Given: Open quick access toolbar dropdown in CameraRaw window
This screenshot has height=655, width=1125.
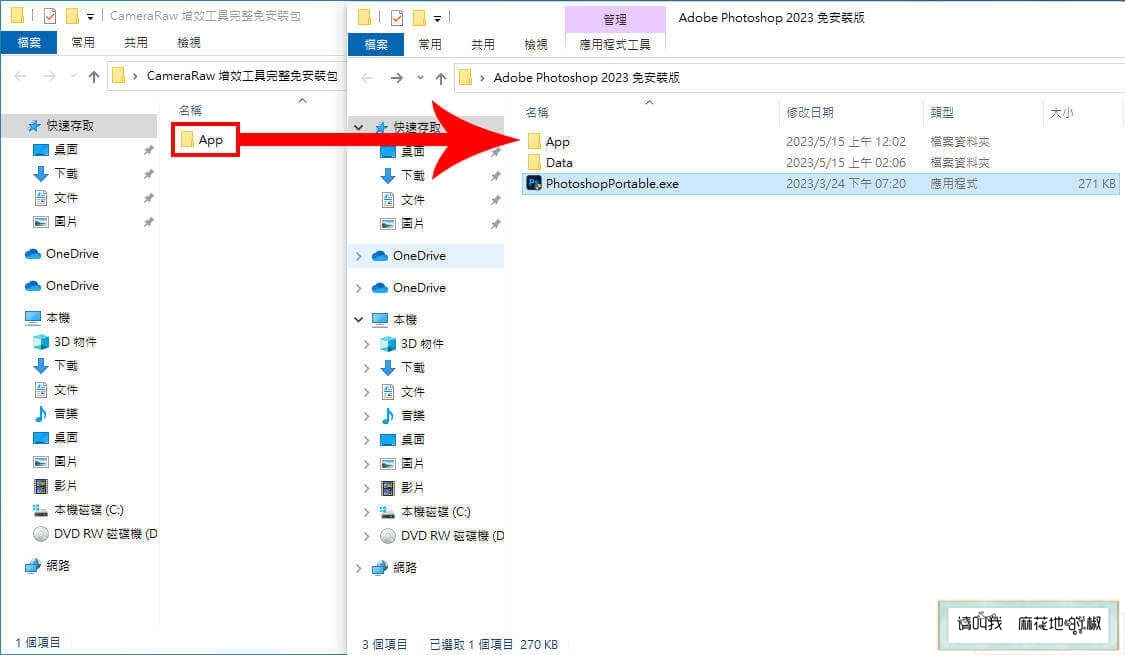Looking at the screenshot, I should pos(90,16).
